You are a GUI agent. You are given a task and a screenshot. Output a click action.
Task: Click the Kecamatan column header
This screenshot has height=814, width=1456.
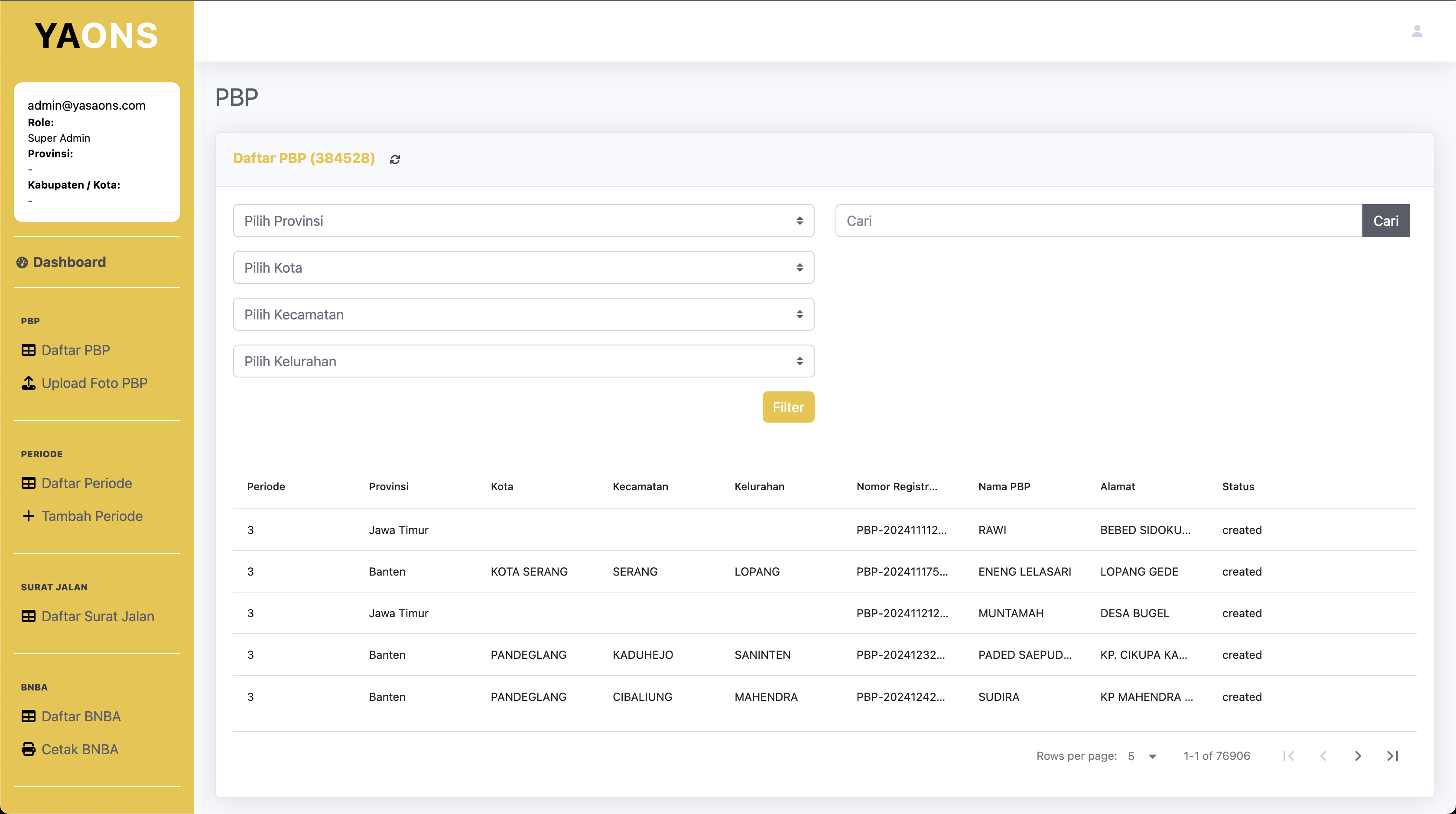(x=640, y=486)
